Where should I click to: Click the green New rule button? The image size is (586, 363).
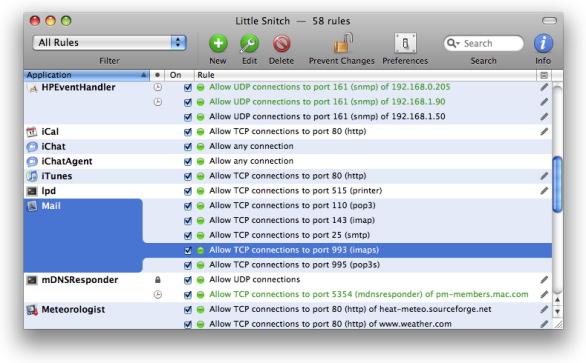pyautogui.click(x=218, y=43)
